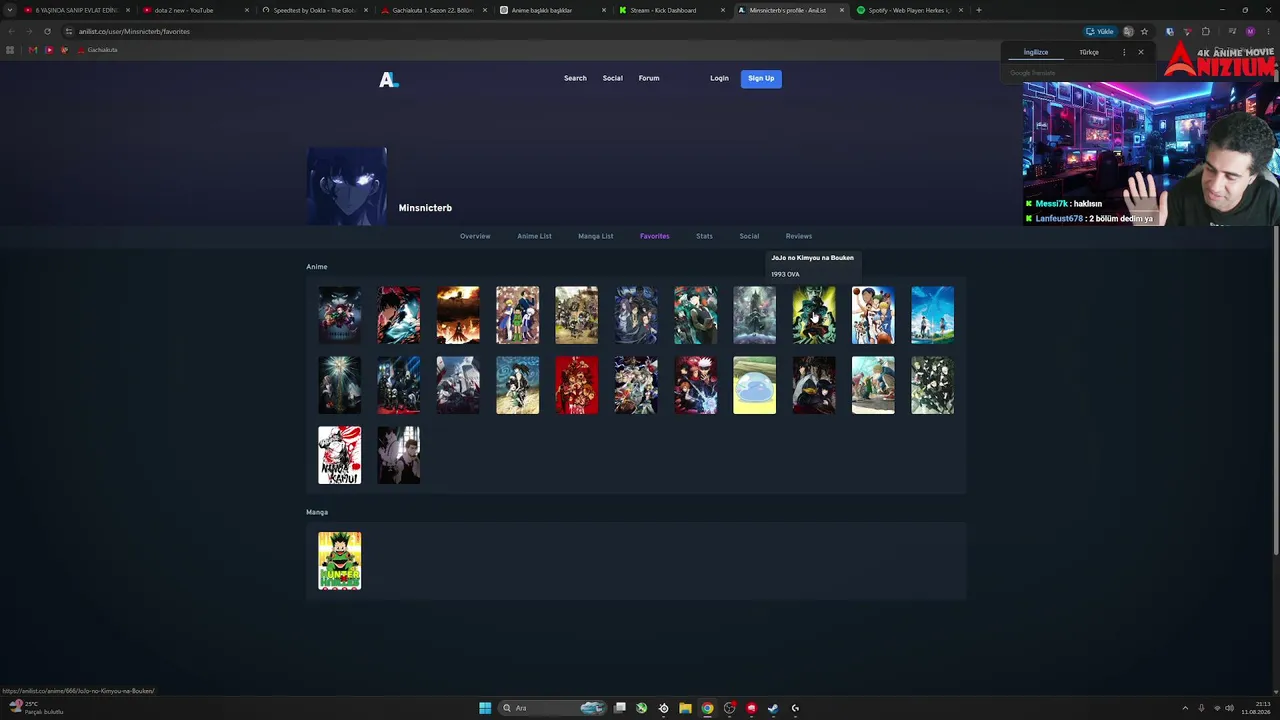Open Task View on the taskbar
1280x720 pixels.
(x=620, y=708)
